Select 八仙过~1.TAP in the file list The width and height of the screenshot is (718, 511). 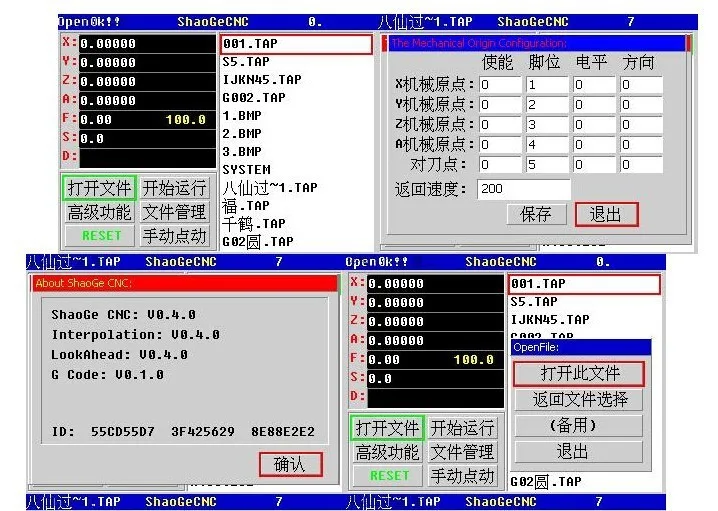point(270,188)
